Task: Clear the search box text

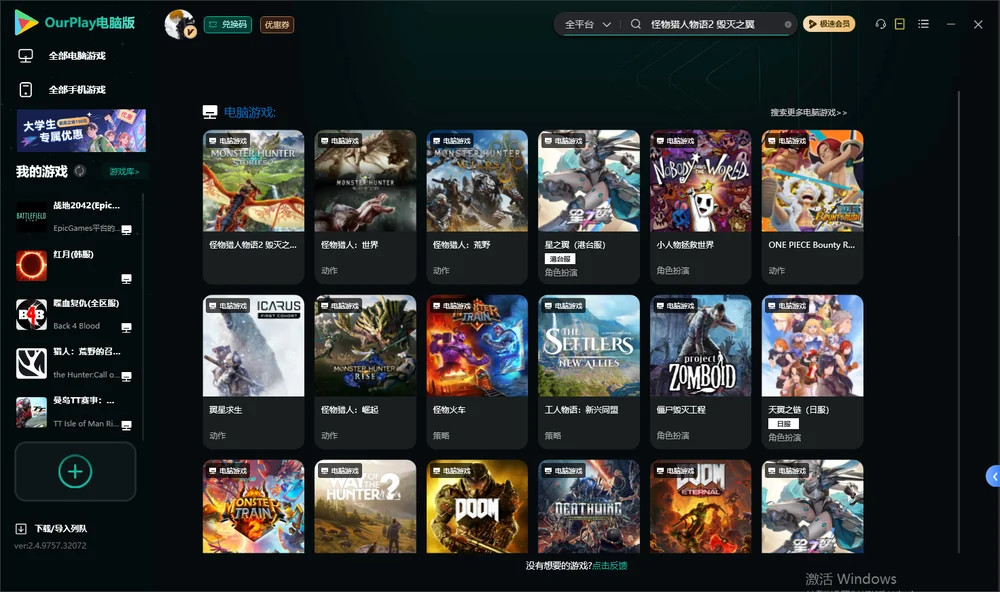Action: (x=788, y=25)
